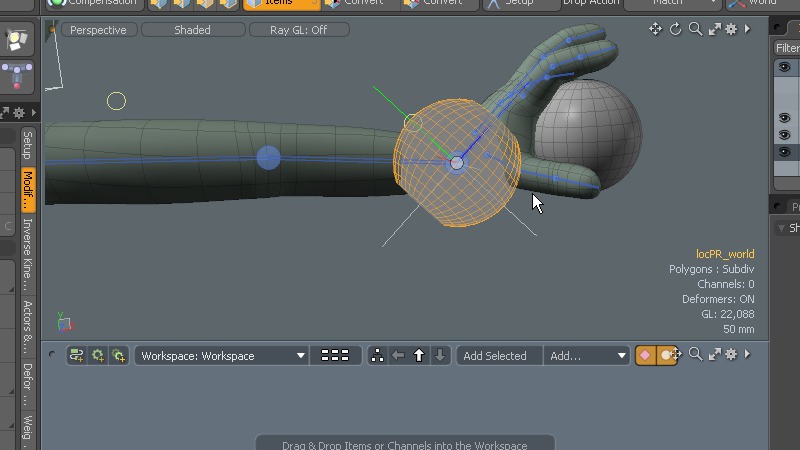800x450 pixels.
Task: Click the zoom magnifier in the Workspace panel
Action: (695, 354)
